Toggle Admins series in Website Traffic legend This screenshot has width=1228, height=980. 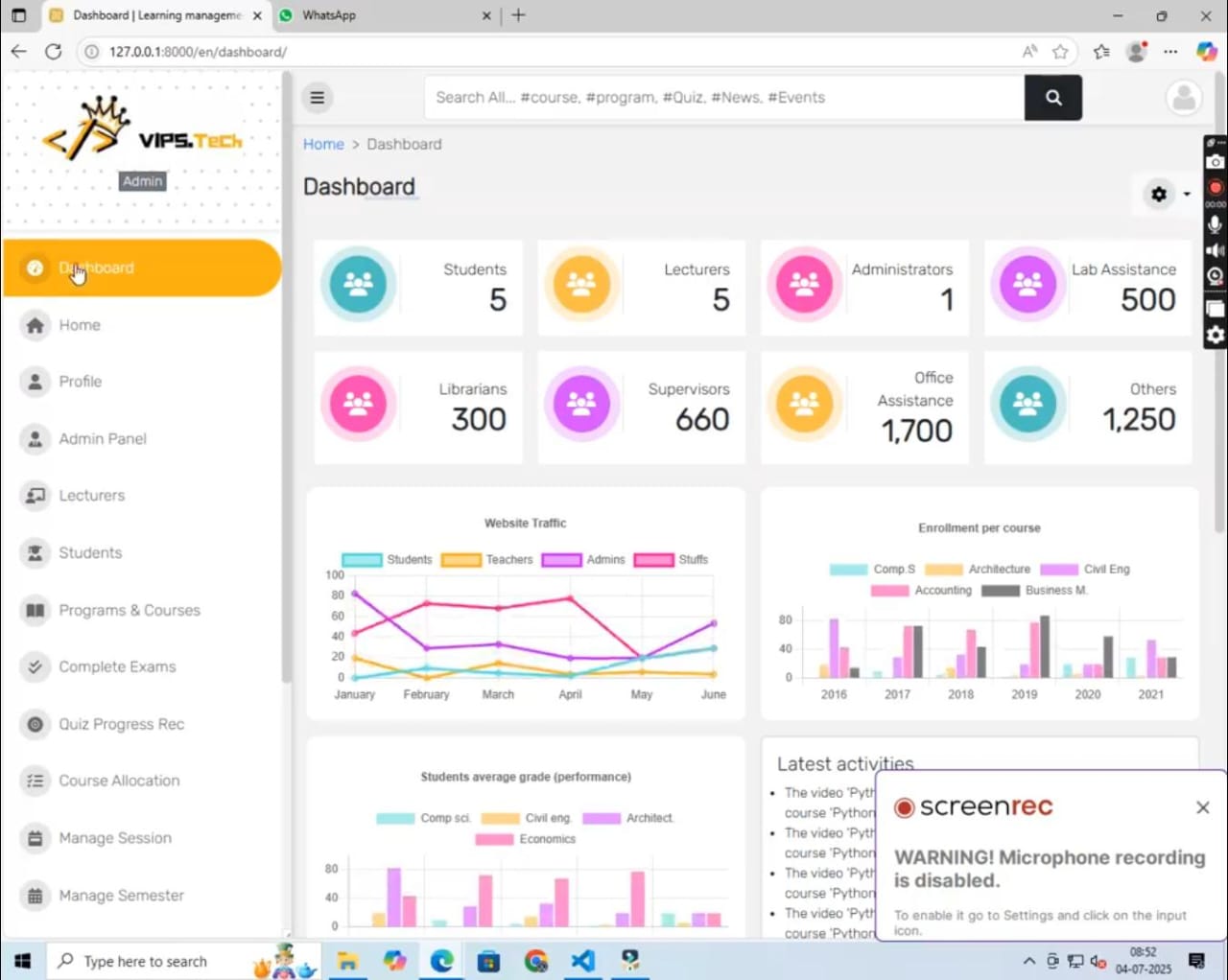[583, 560]
